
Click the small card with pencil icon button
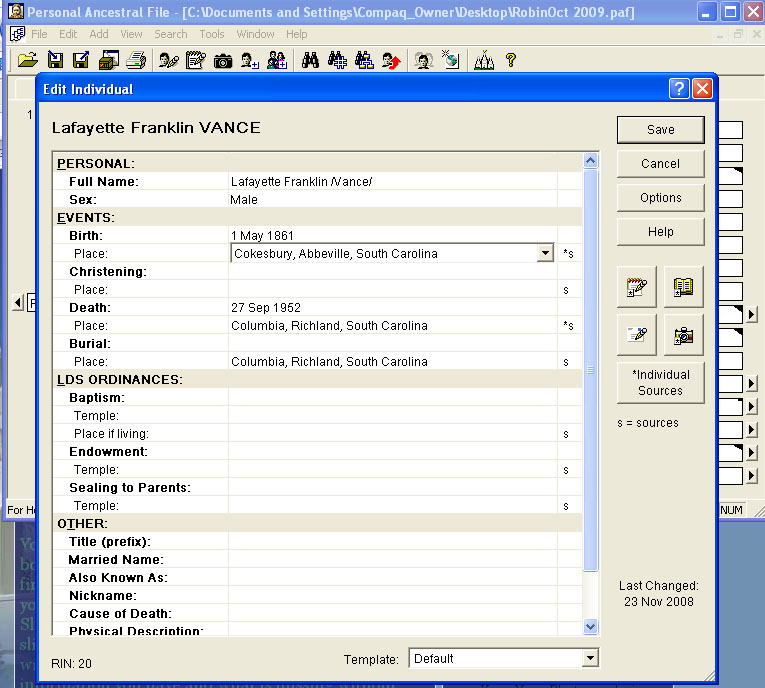pos(637,335)
